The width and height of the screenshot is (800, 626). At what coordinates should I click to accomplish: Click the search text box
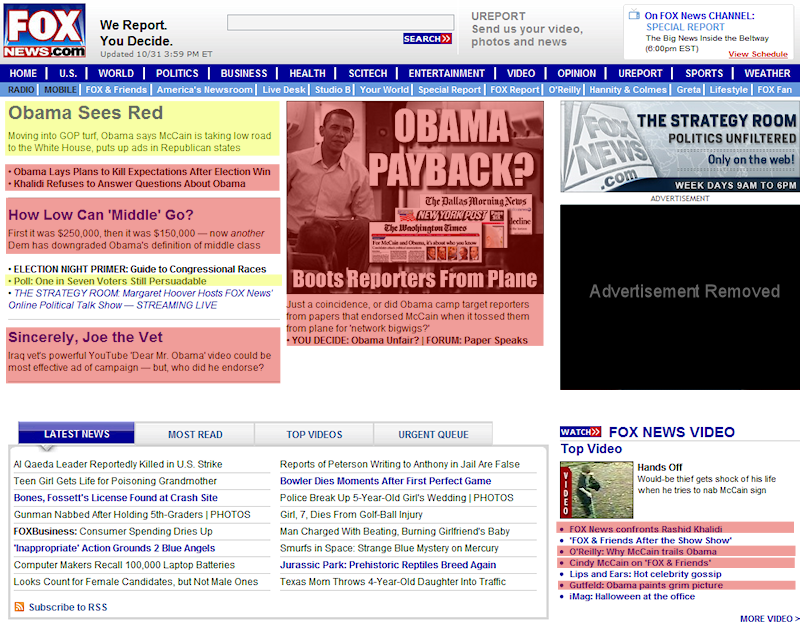tap(340, 22)
